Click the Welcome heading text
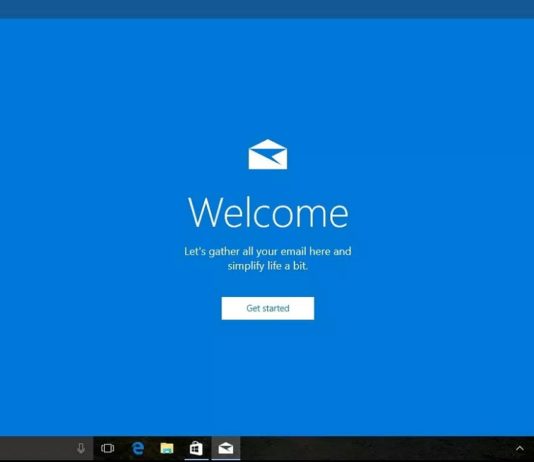 [268, 212]
